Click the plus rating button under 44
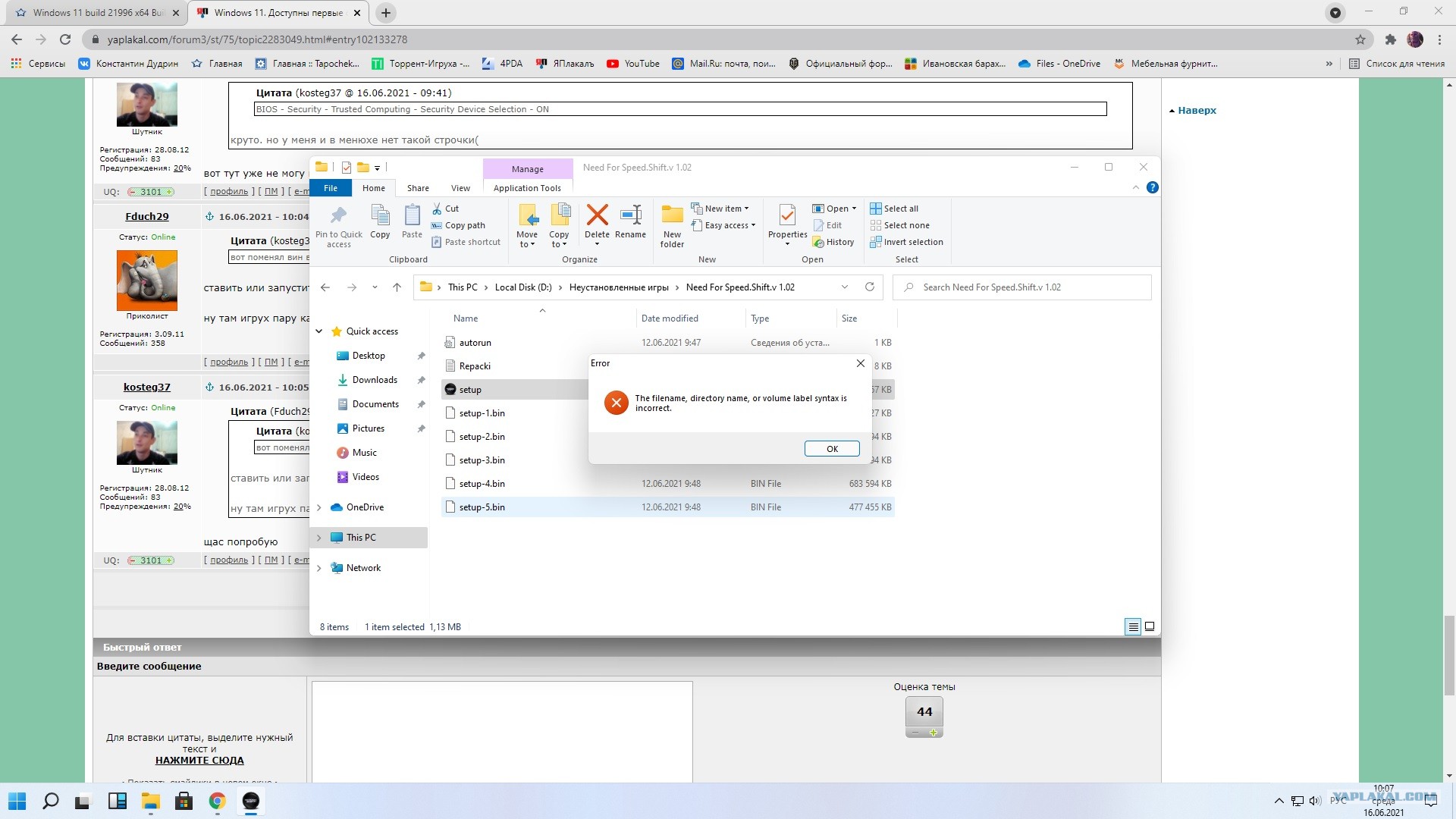Image resolution: width=1456 pixels, height=819 pixels. (934, 733)
